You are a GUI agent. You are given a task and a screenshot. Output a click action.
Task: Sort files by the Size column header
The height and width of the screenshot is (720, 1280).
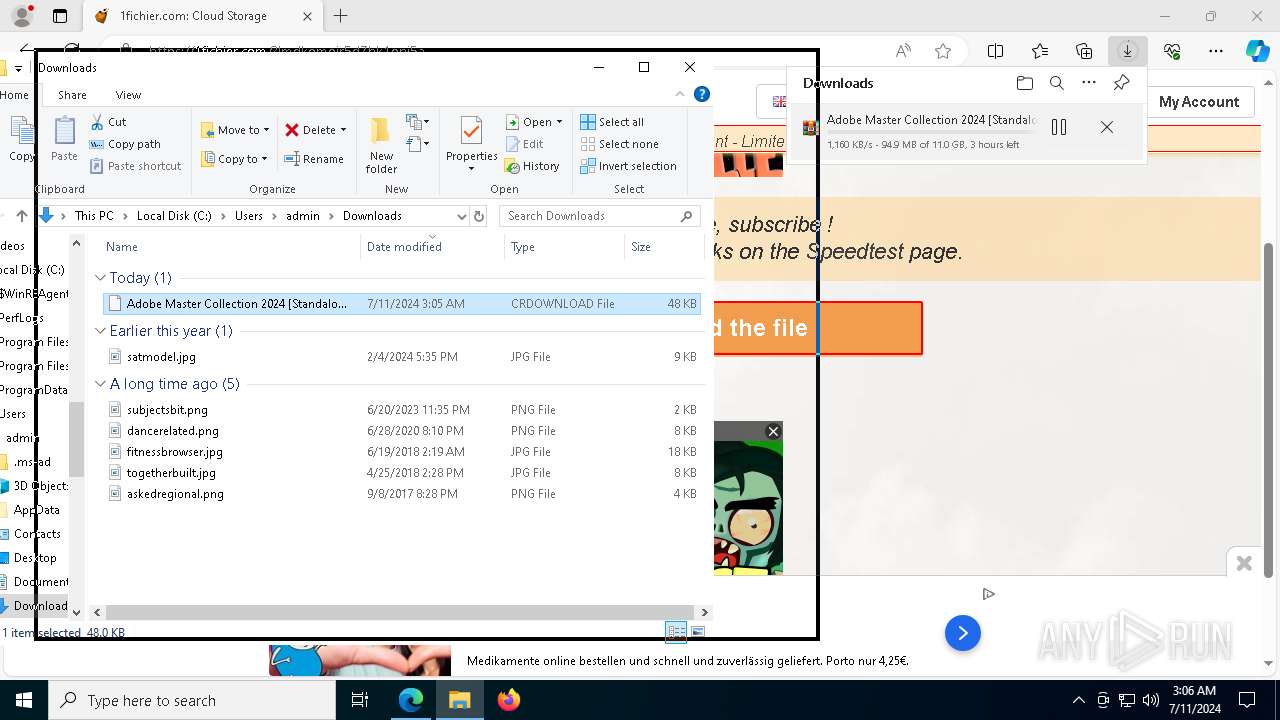tap(662, 247)
